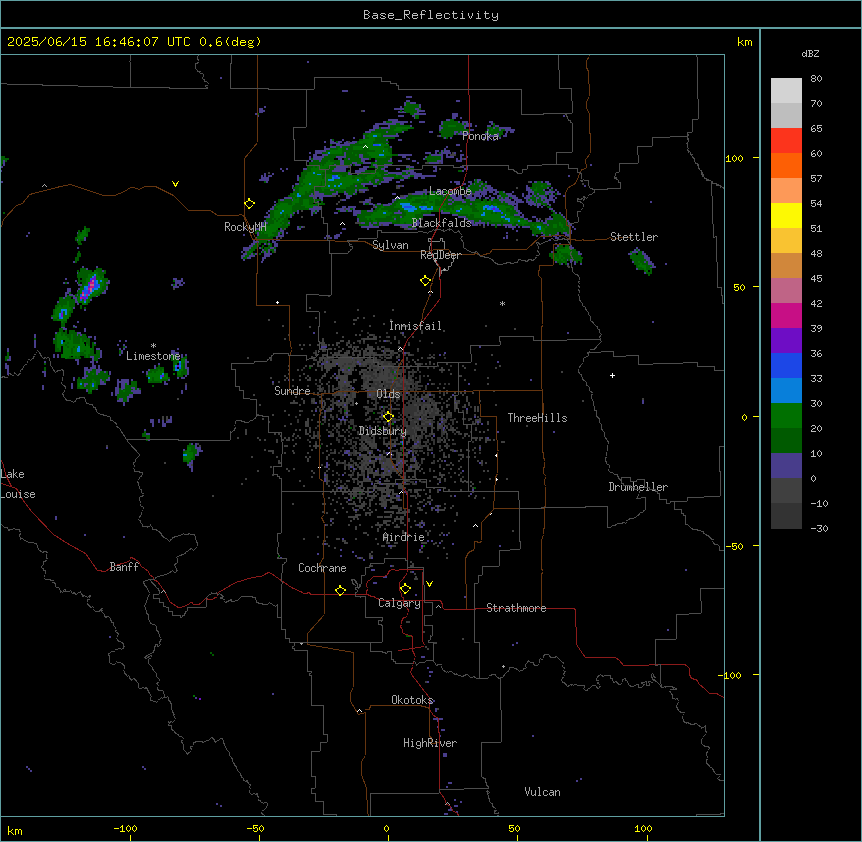Select the Drumheller label

638,487
